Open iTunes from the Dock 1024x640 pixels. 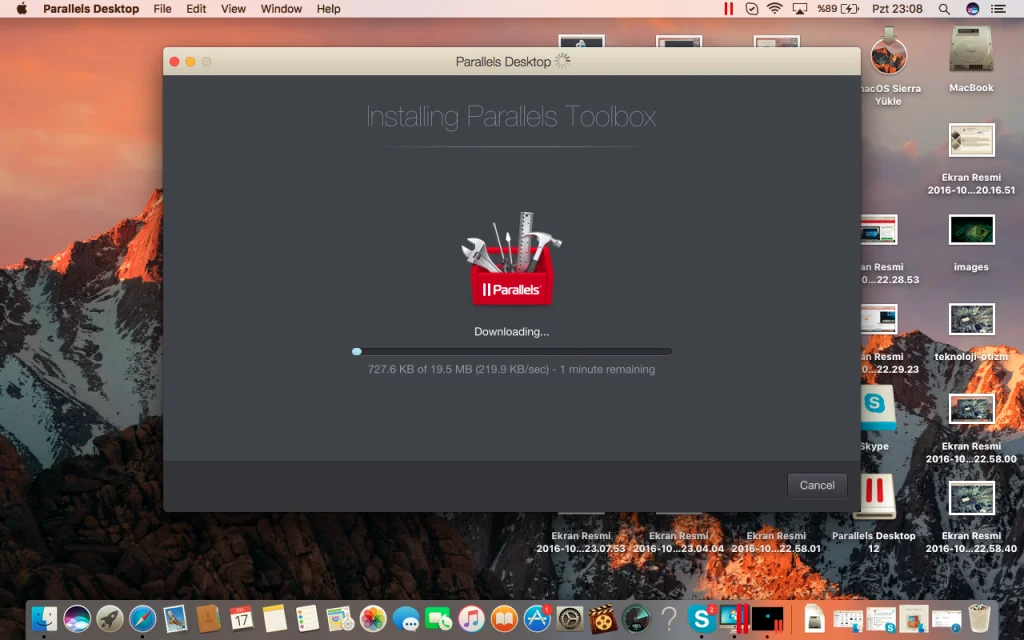click(472, 619)
